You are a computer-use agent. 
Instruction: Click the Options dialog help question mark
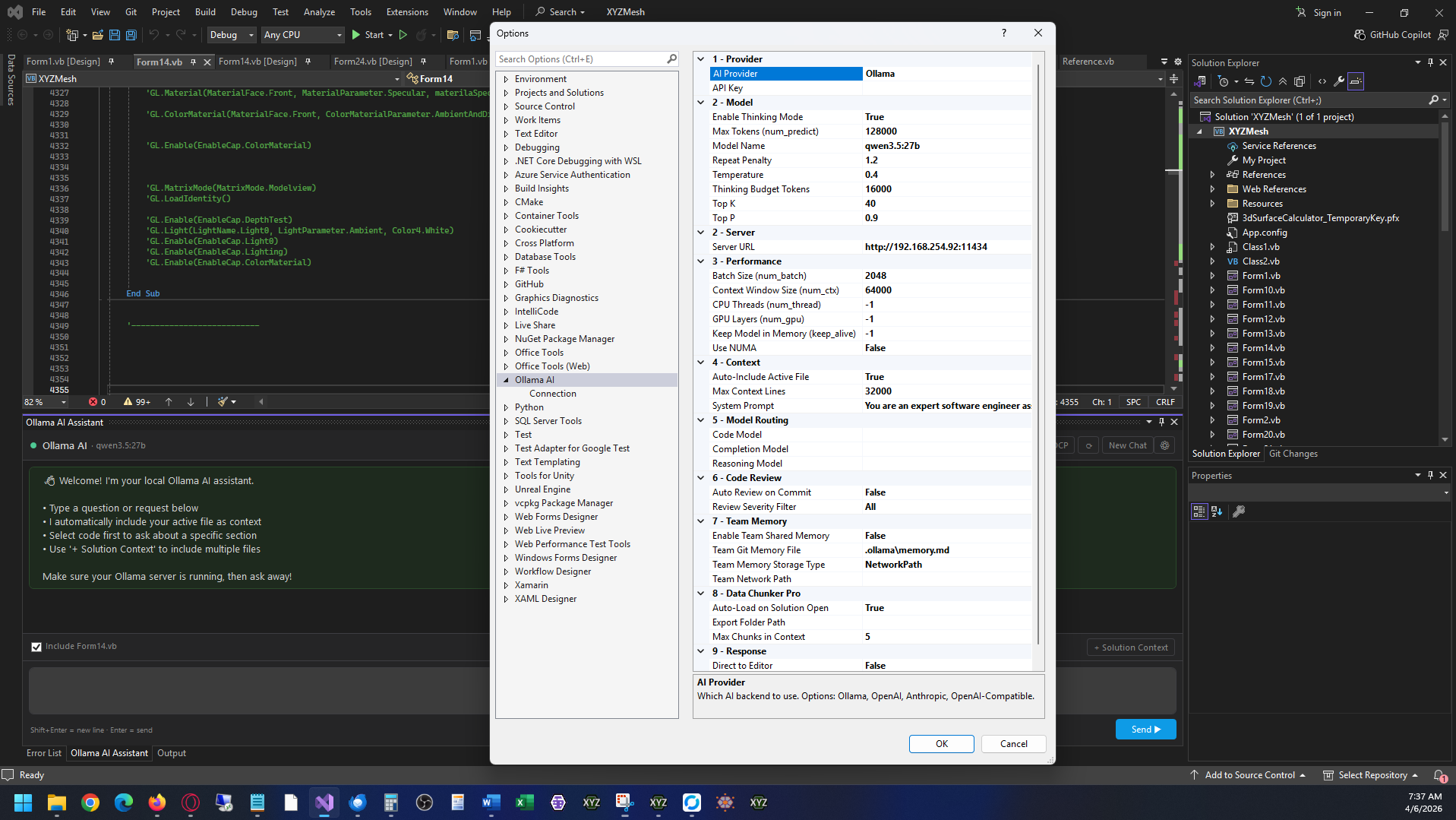coord(1004,33)
